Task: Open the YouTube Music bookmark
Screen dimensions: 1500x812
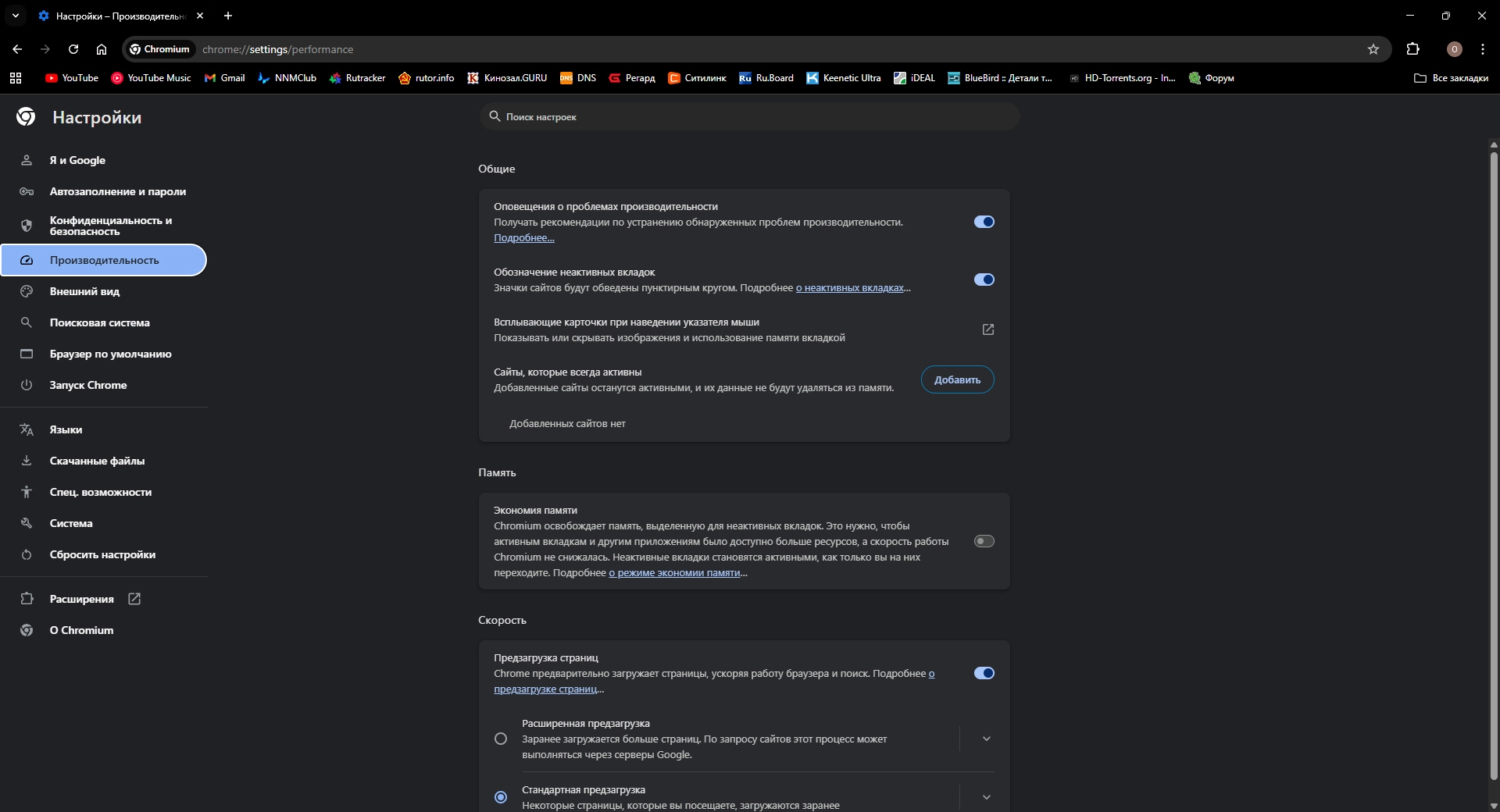Action: [151, 78]
